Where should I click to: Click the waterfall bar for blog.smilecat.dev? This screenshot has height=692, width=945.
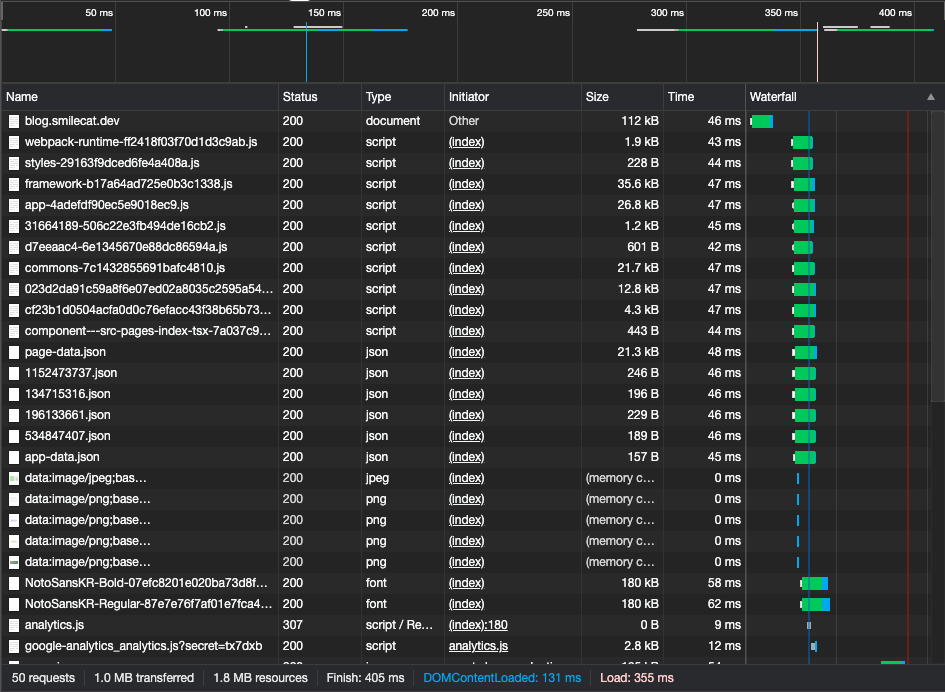(762, 121)
